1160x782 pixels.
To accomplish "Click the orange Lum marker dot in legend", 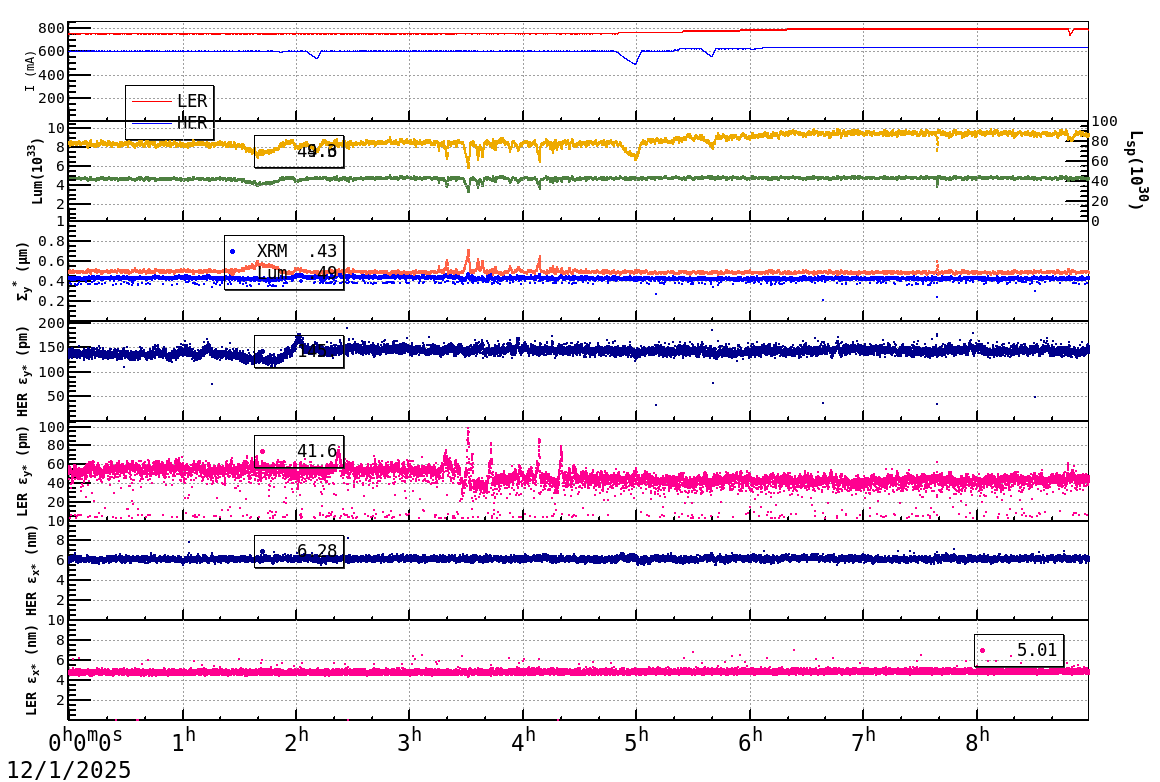I will pyautogui.click(x=233, y=271).
